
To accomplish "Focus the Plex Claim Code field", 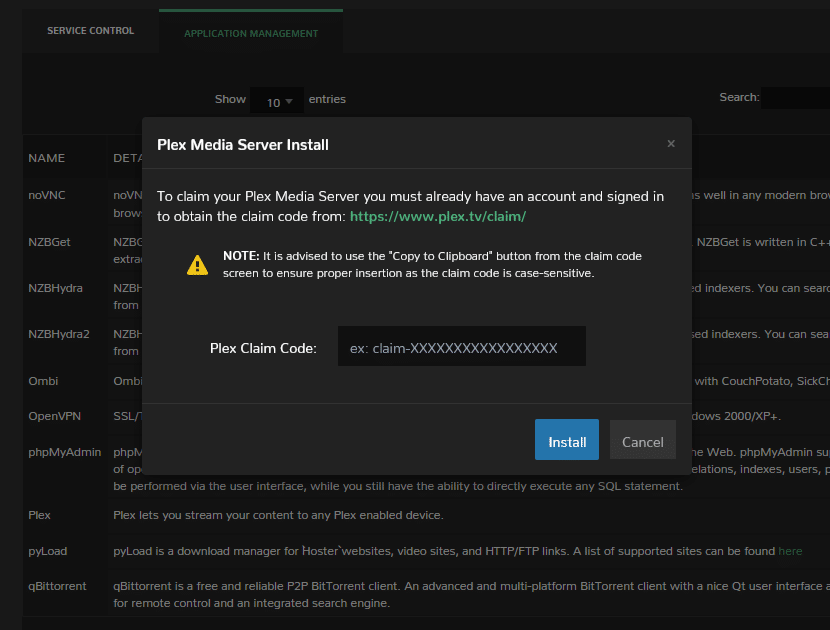I will 461,347.
